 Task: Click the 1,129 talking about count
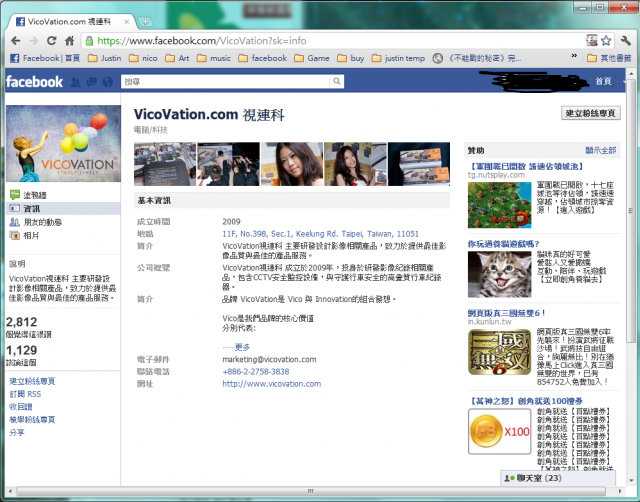click(x=22, y=350)
